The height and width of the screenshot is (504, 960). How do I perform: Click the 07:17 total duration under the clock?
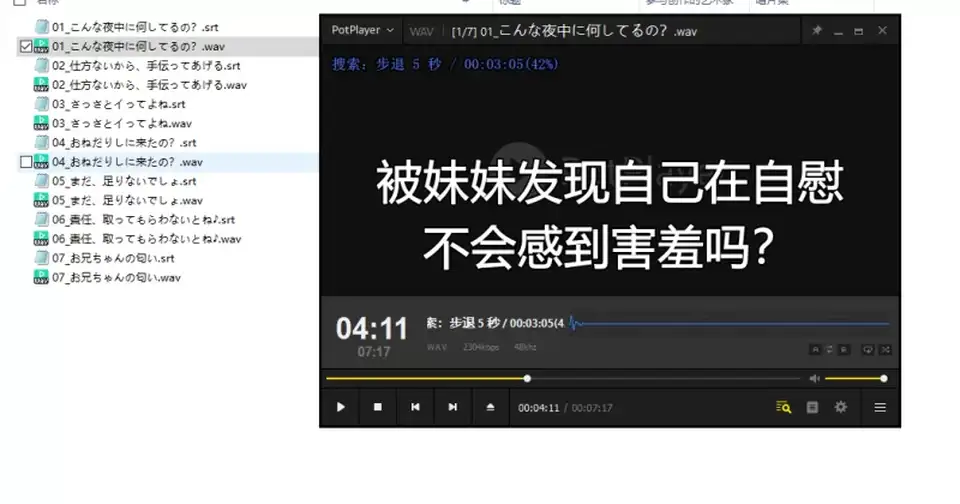tap(373, 352)
